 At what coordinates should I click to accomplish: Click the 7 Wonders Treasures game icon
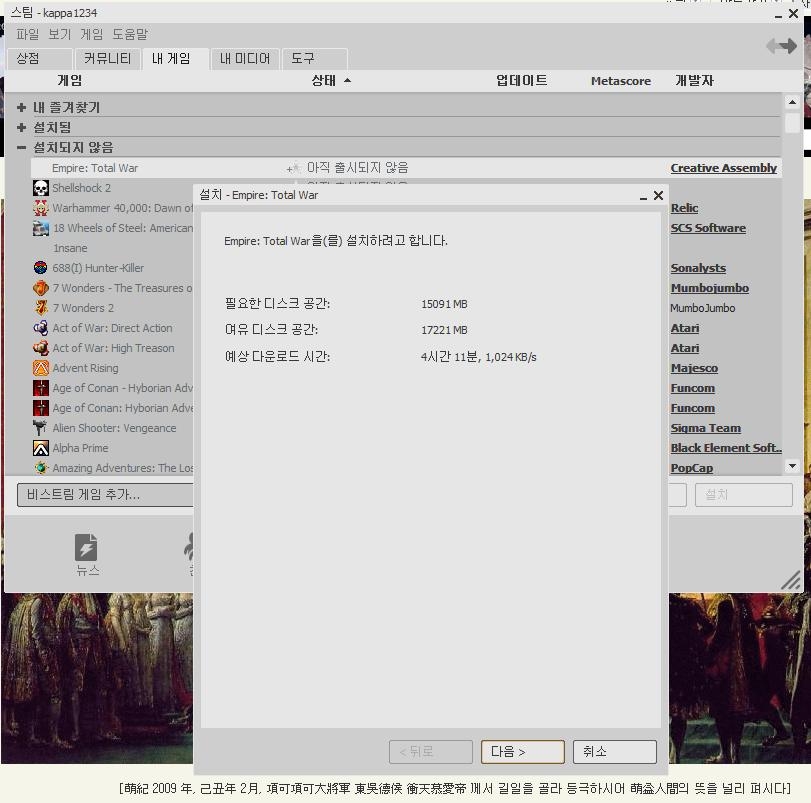41,288
